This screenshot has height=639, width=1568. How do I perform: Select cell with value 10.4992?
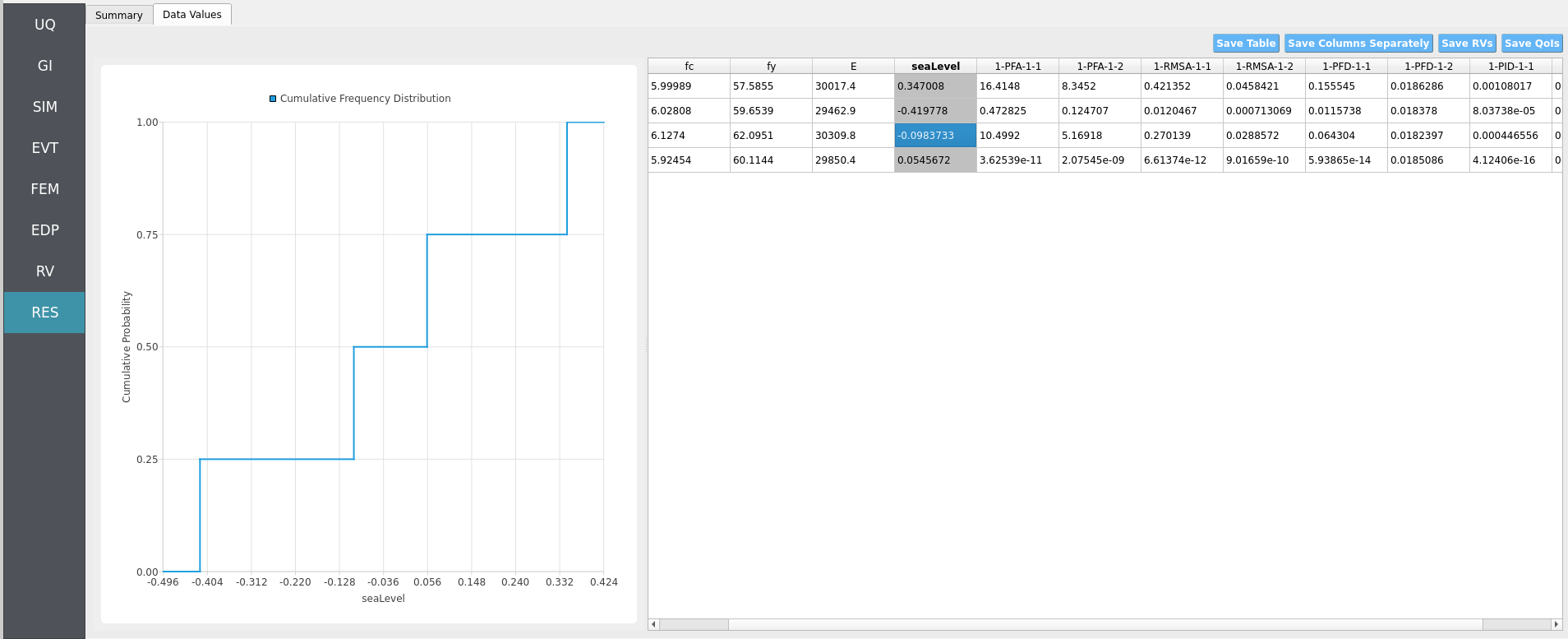click(1017, 136)
